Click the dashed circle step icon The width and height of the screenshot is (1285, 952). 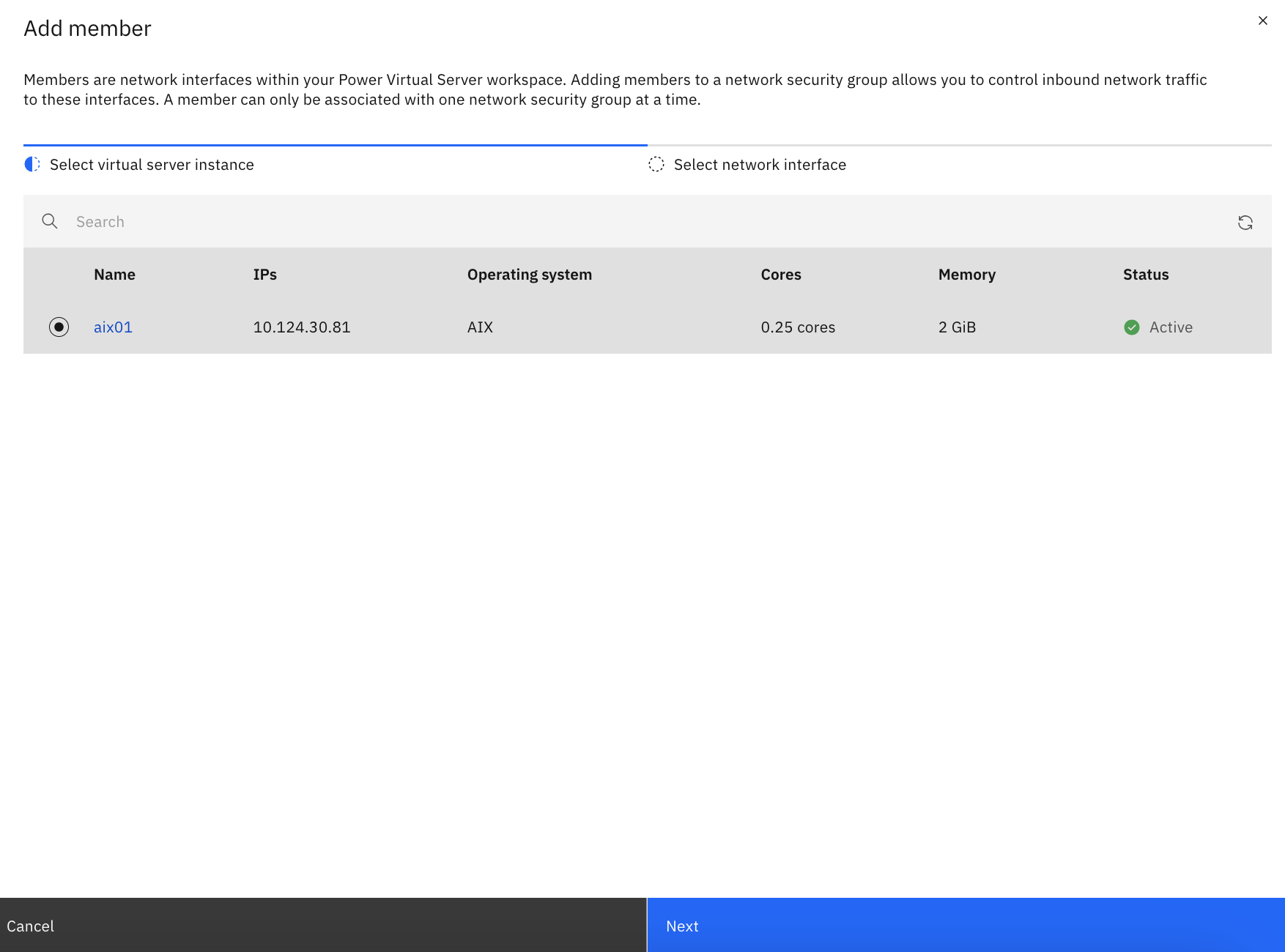(x=656, y=164)
